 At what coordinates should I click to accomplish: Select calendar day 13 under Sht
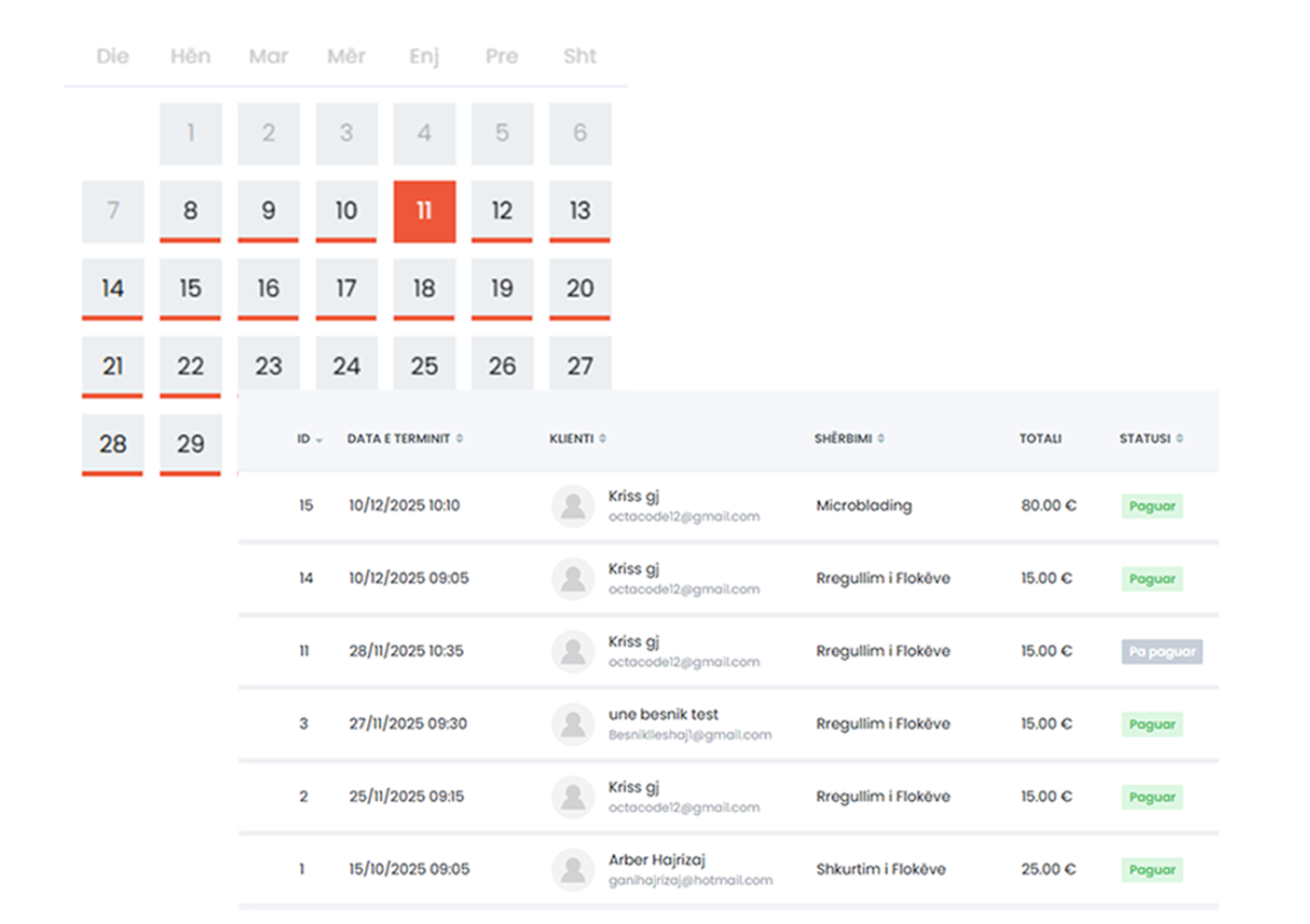click(x=580, y=211)
